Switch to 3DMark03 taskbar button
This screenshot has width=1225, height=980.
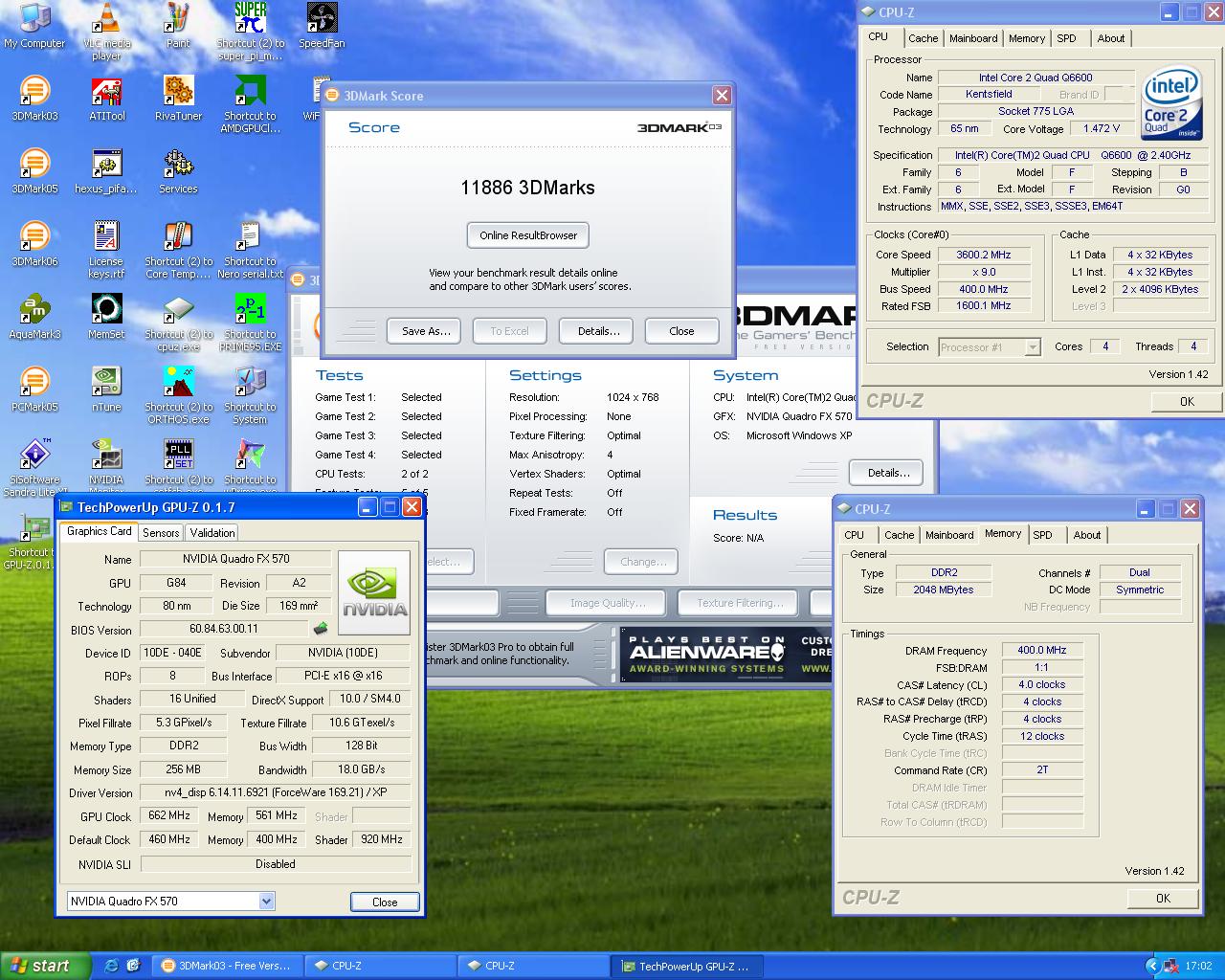(x=226, y=966)
